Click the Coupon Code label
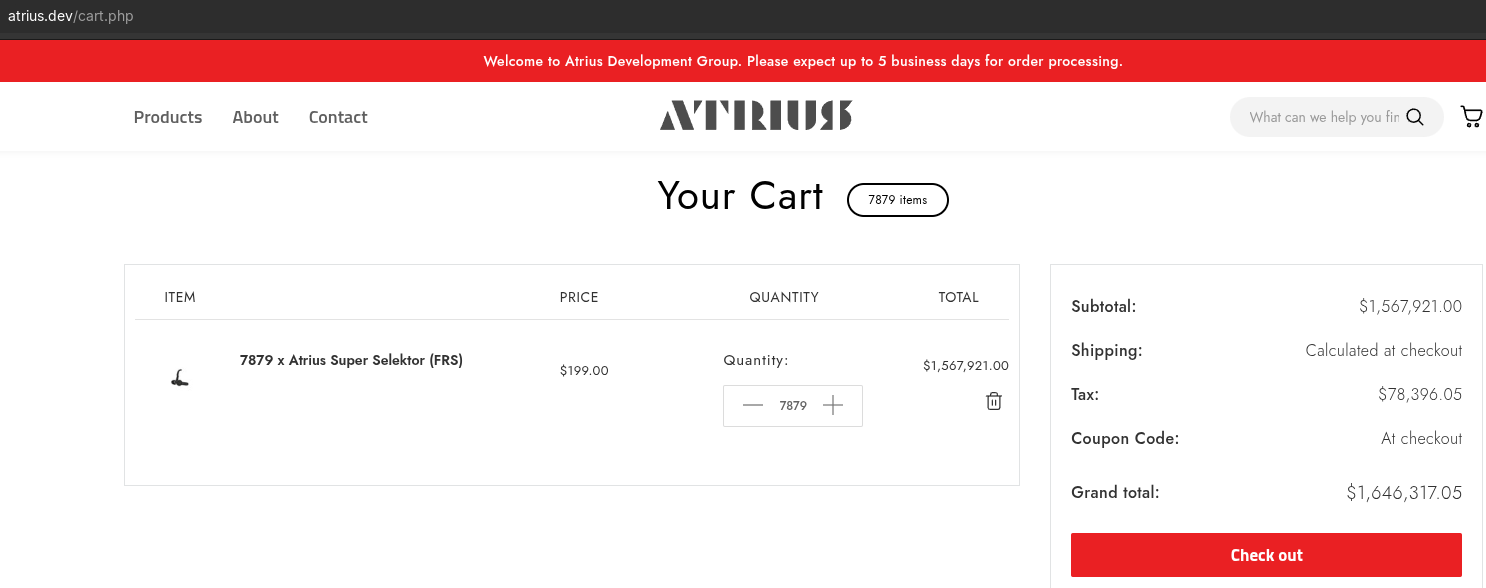1486x588 pixels. [x=1125, y=438]
